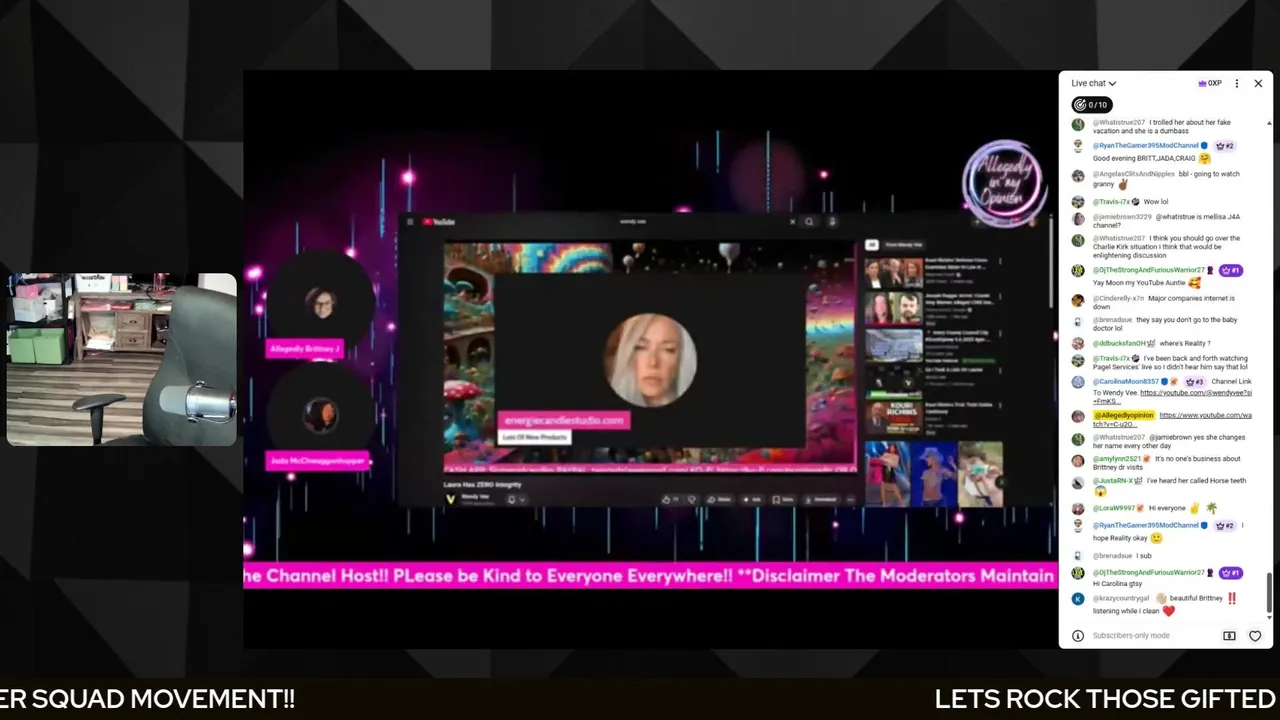Open the 0XP crown points indicator
The width and height of the screenshot is (1280, 720).
point(1210,83)
